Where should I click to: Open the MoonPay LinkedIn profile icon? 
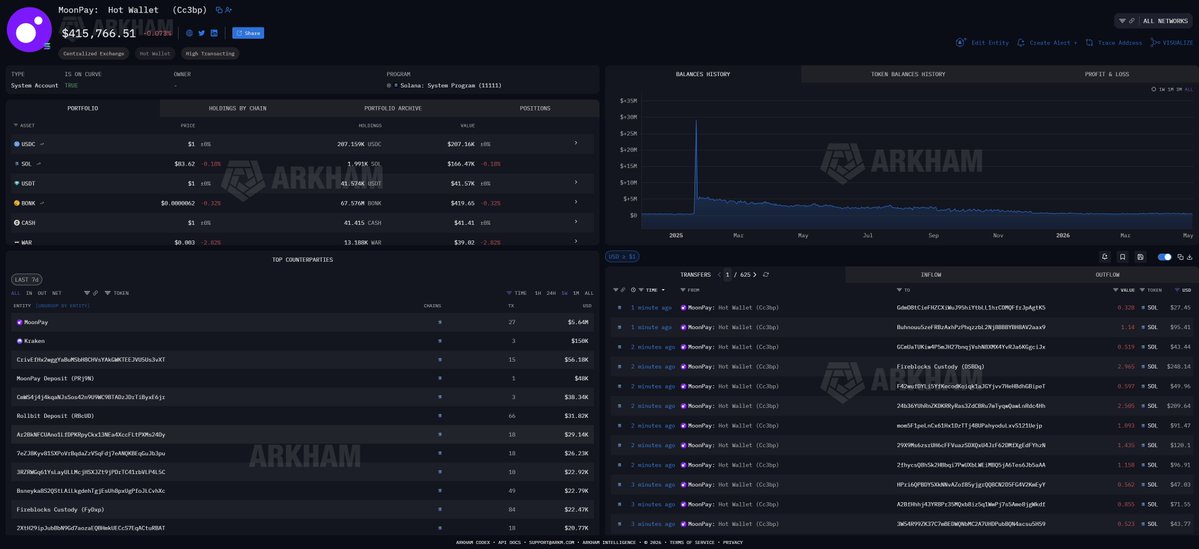click(214, 33)
